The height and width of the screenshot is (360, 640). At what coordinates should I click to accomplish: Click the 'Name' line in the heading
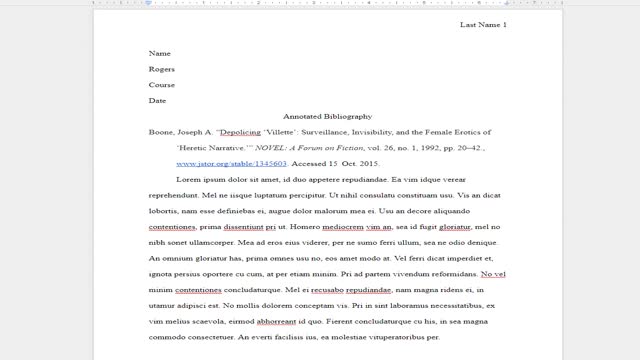(x=160, y=53)
